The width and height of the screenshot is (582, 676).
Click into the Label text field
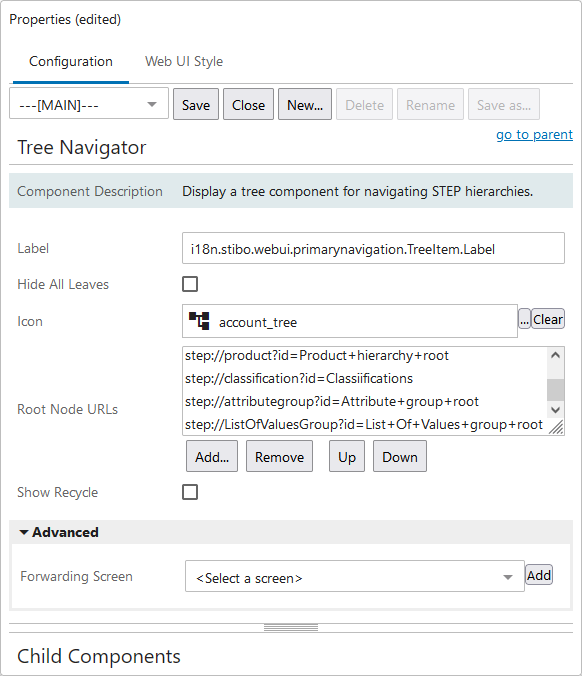(x=373, y=248)
